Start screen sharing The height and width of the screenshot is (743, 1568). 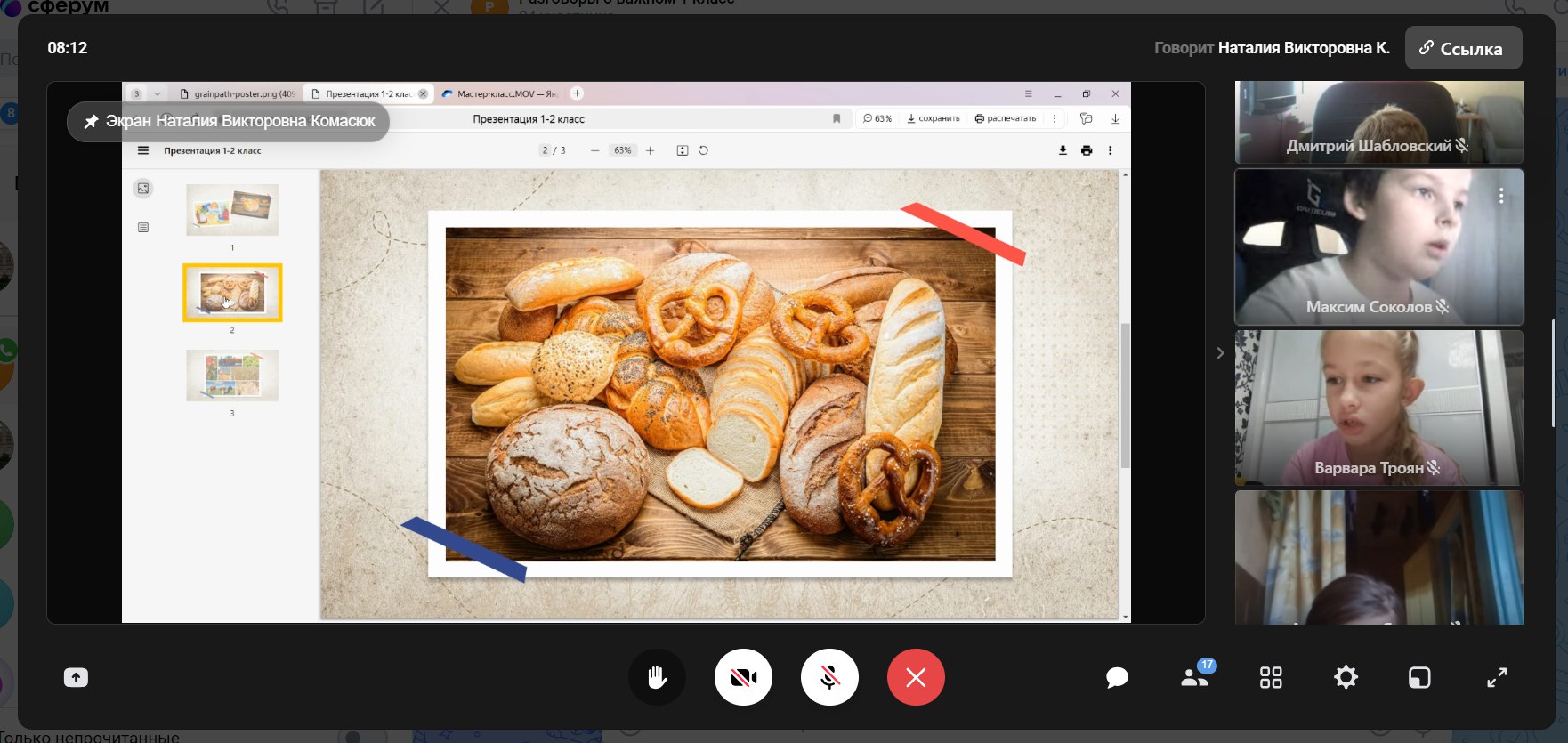click(x=76, y=678)
